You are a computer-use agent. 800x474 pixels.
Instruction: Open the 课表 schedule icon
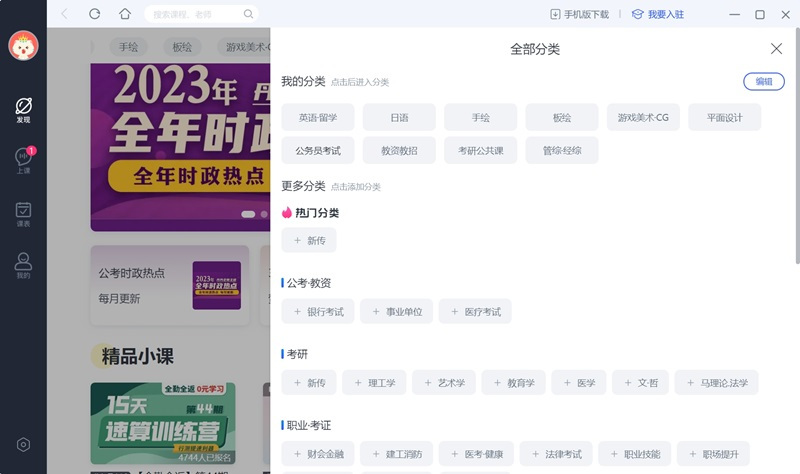(23, 215)
